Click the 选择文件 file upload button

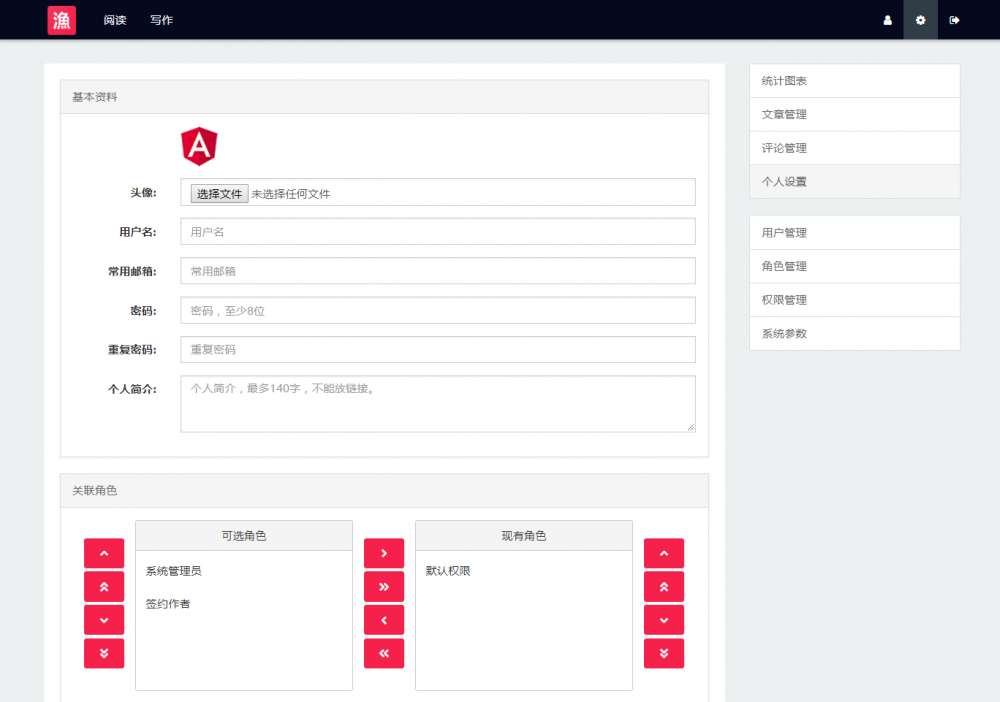point(218,192)
